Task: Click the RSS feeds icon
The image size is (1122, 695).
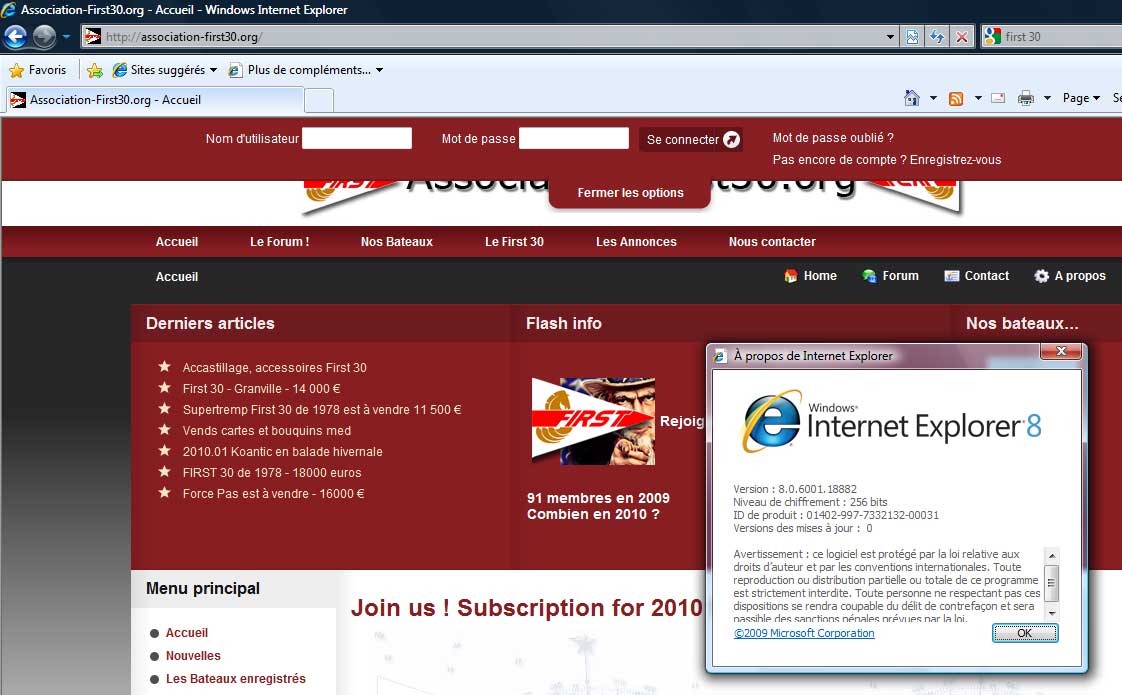Action: pos(956,98)
